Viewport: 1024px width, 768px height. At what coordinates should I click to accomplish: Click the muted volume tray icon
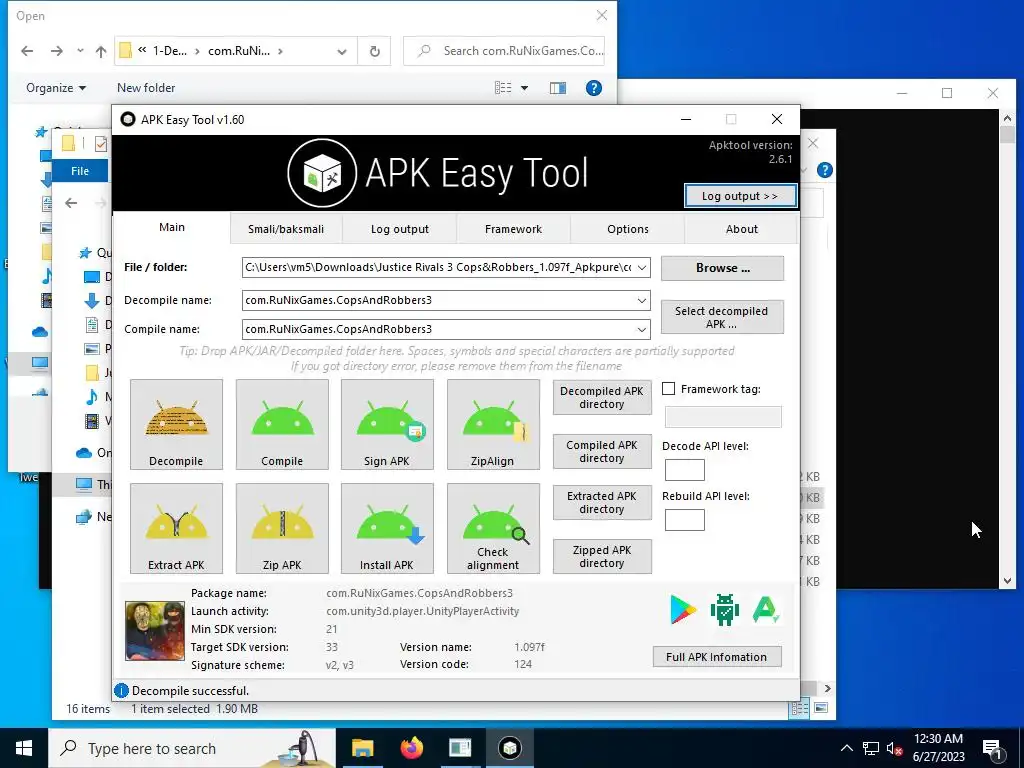click(895, 748)
